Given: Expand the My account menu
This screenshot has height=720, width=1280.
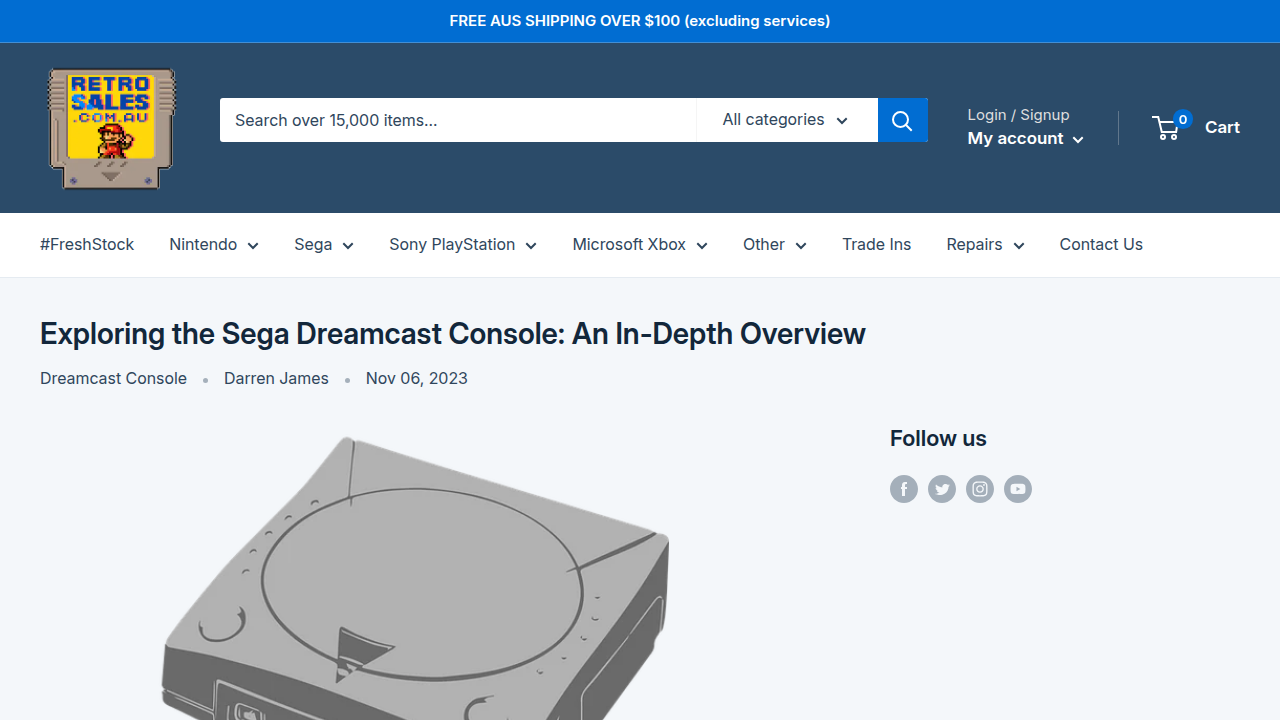Looking at the screenshot, I should [x=1025, y=139].
